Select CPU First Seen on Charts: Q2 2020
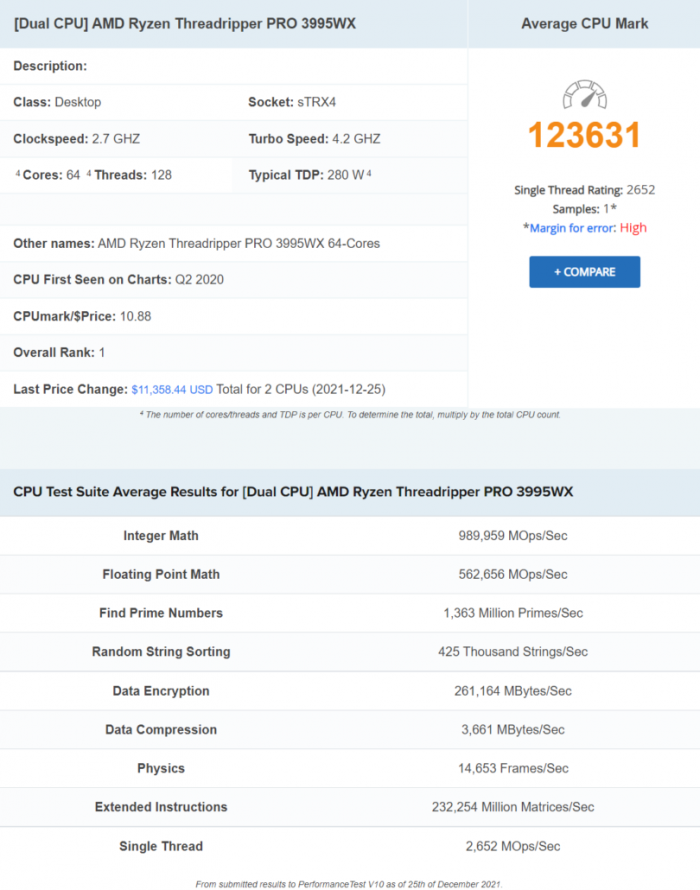Screen dimensions: 700x890 [x=119, y=280]
